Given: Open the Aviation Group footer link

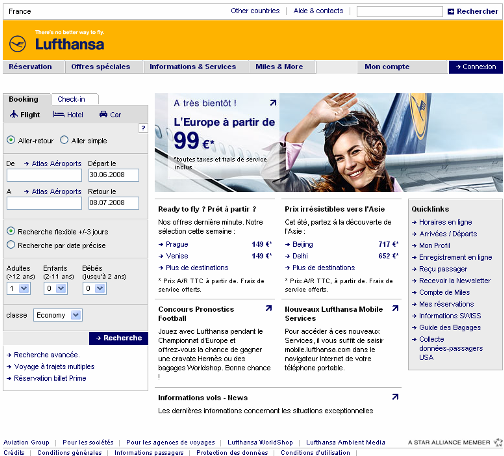Looking at the screenshot, I should coord(26,442).
